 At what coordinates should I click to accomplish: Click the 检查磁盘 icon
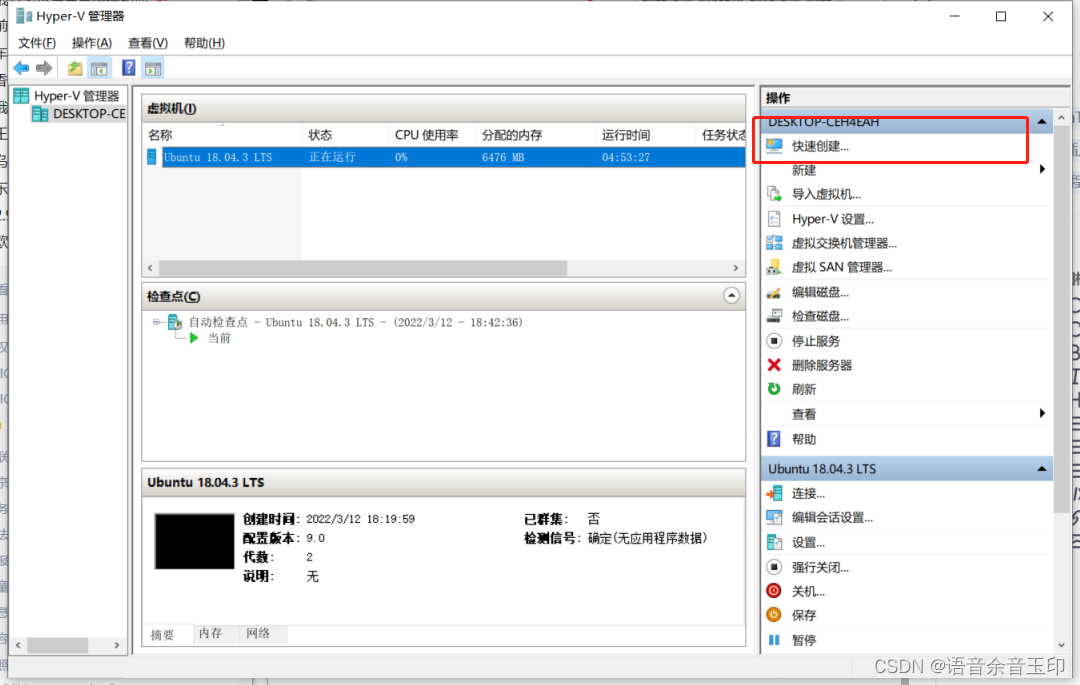pyautogui.click(x=774, y=316)
